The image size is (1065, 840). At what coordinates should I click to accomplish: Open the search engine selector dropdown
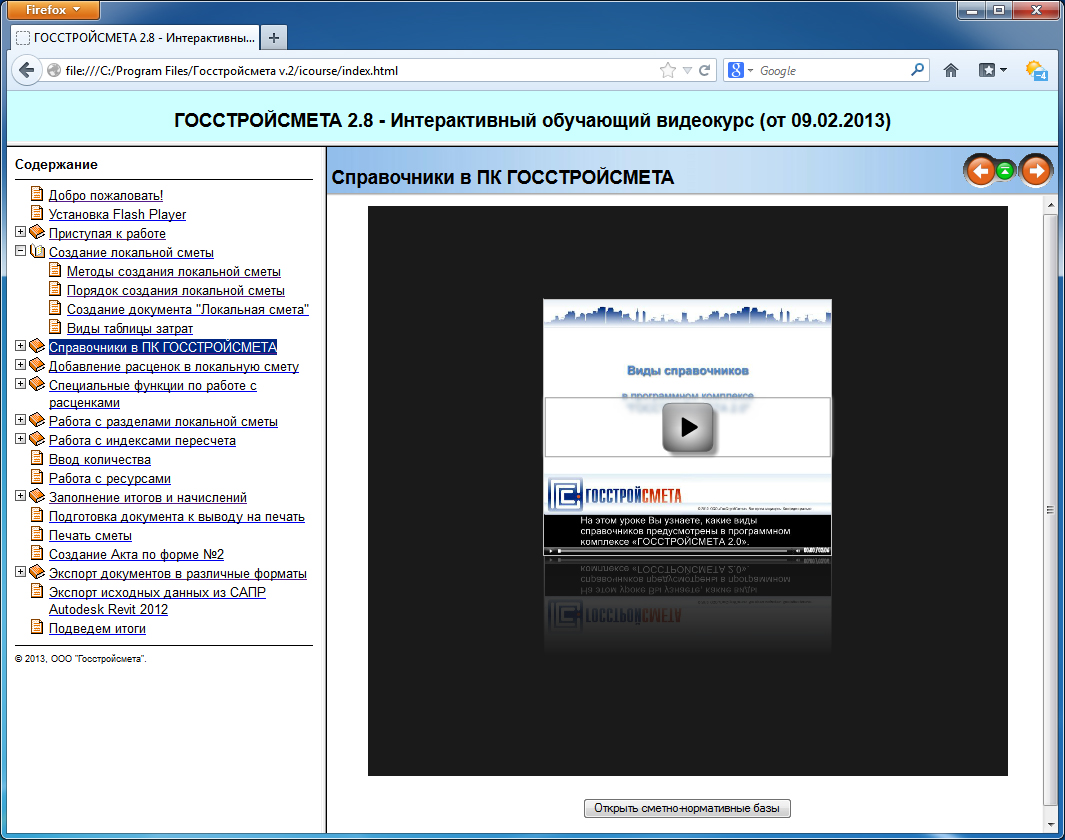[x=740, y=70]
